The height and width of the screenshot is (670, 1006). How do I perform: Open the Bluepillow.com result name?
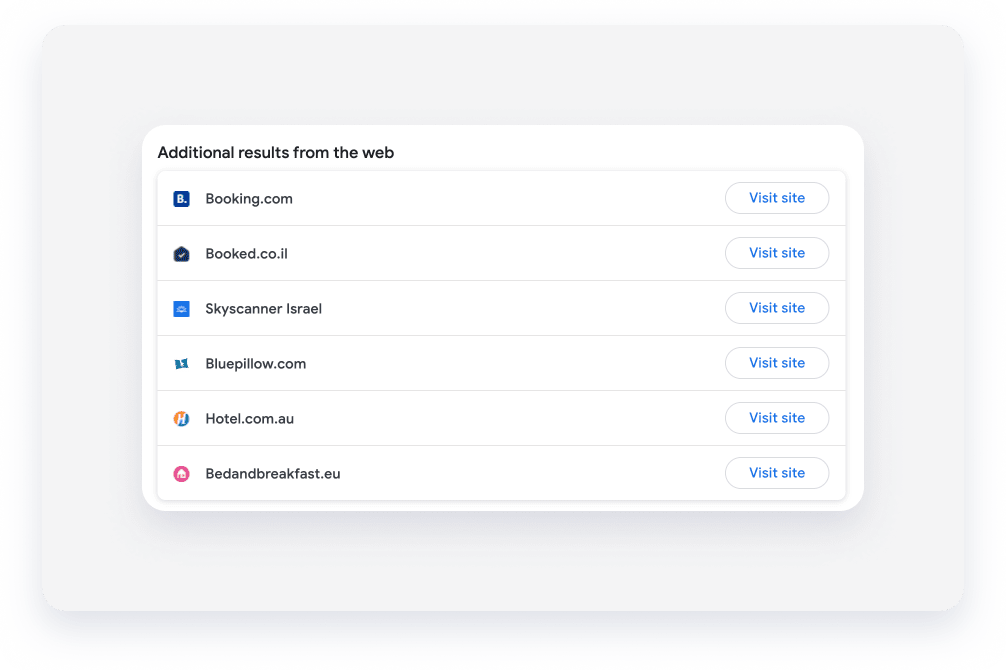255,364
